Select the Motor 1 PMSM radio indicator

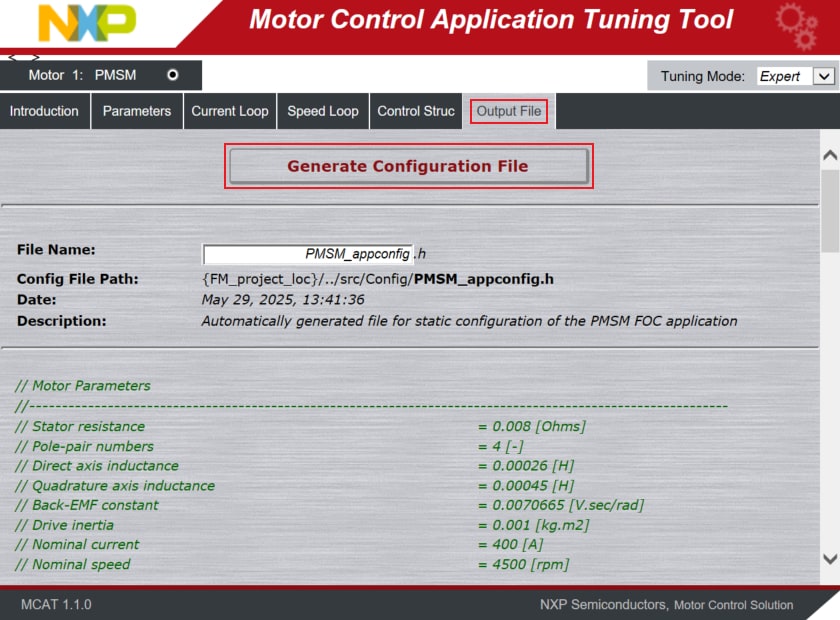(x=173, y=75)
